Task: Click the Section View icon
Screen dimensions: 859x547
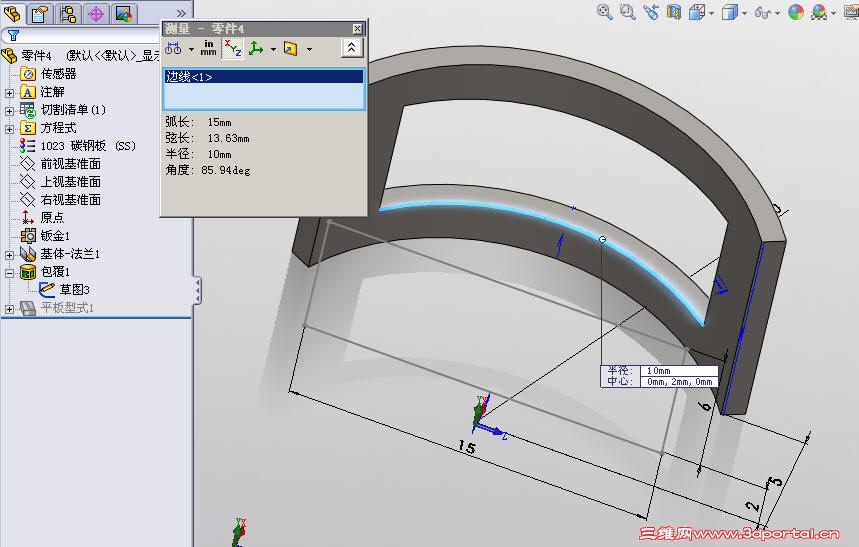Action: (x=674, y=12)
